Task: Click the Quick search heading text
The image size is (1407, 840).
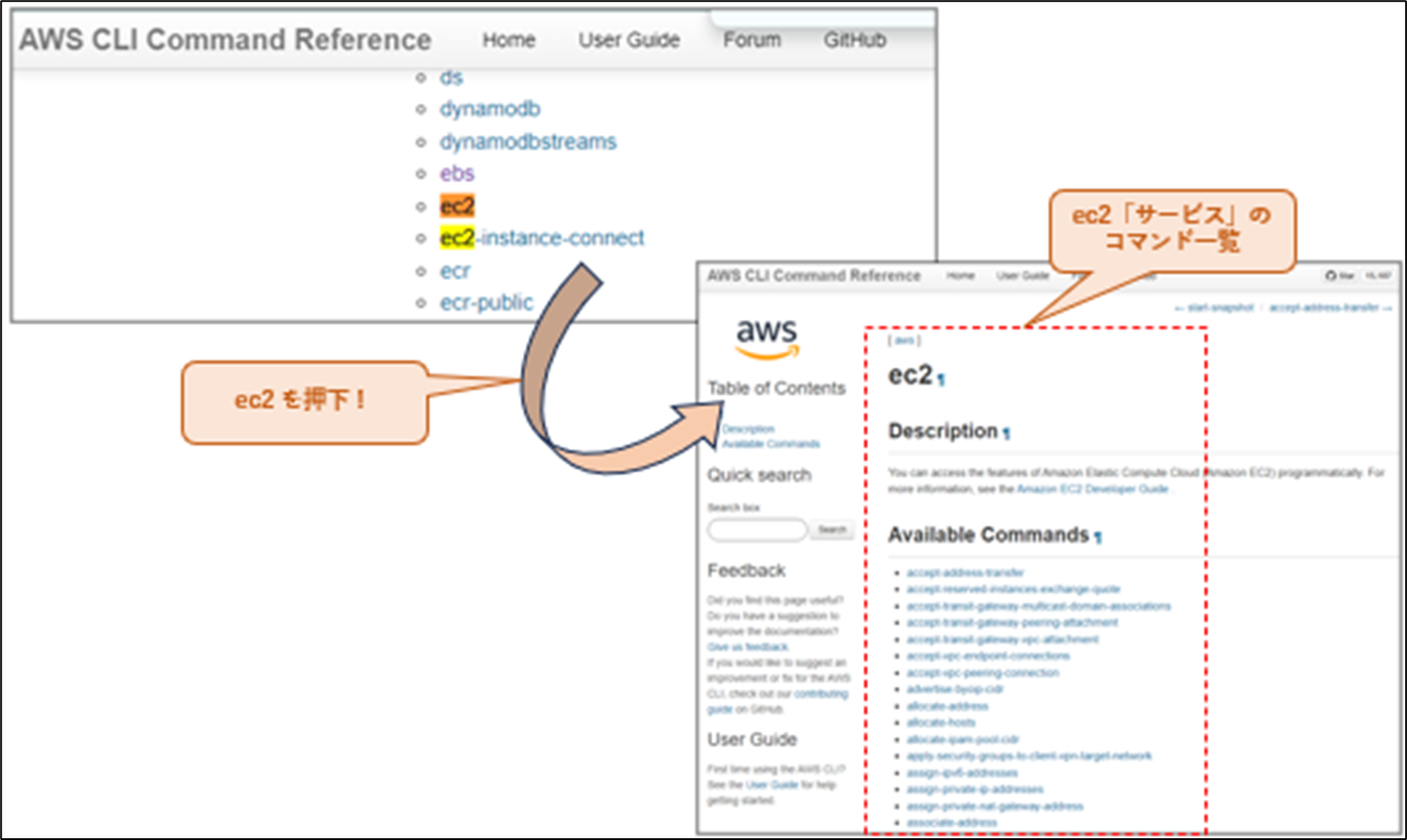Action: point(759,475)
